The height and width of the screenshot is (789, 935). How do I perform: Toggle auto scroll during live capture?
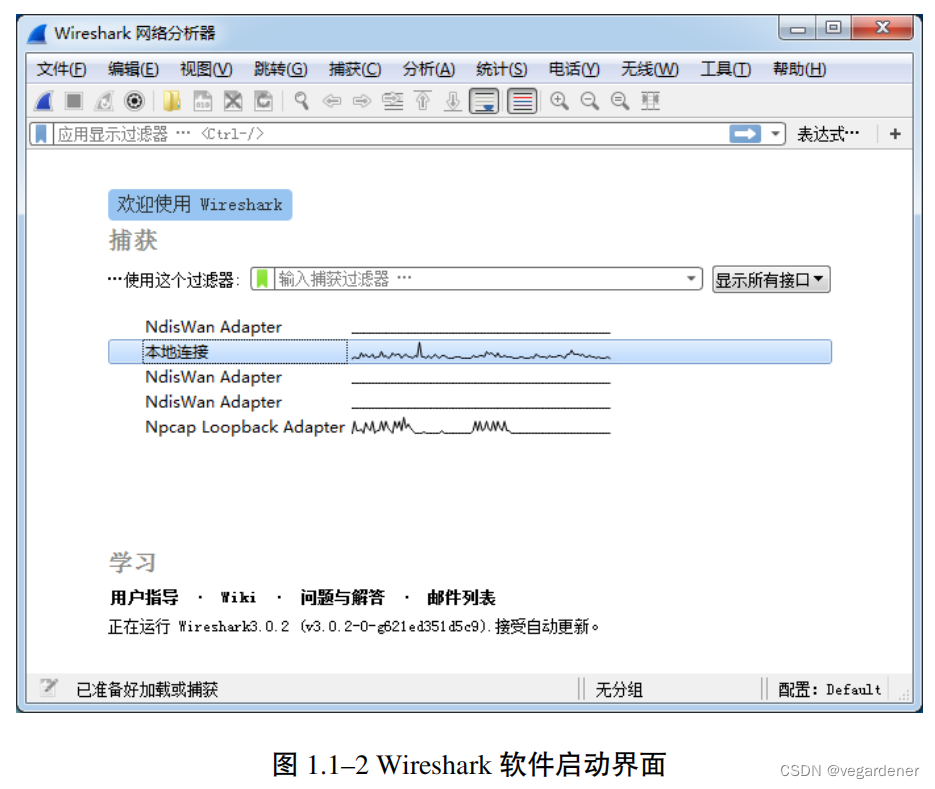484,101
